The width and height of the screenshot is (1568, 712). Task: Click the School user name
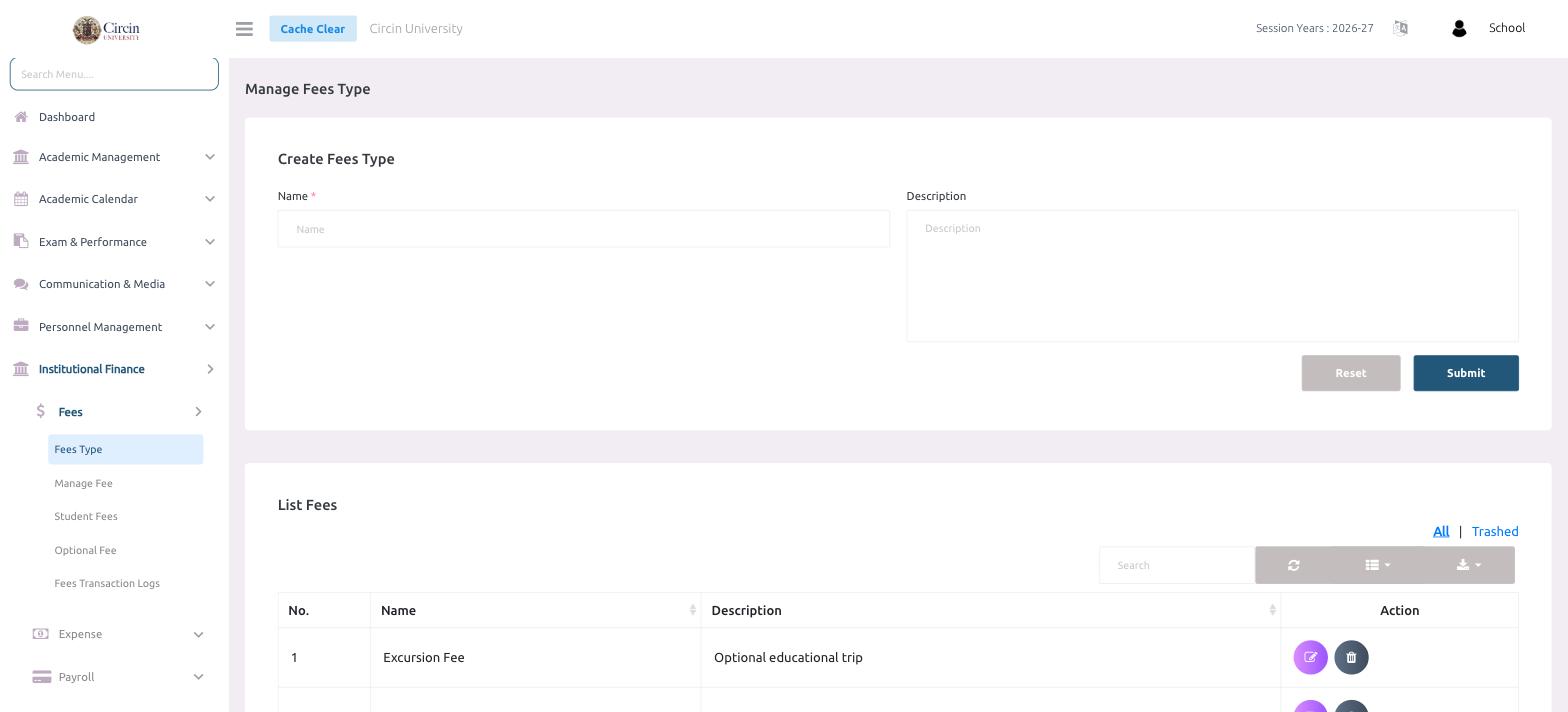tap(1507, 28)
